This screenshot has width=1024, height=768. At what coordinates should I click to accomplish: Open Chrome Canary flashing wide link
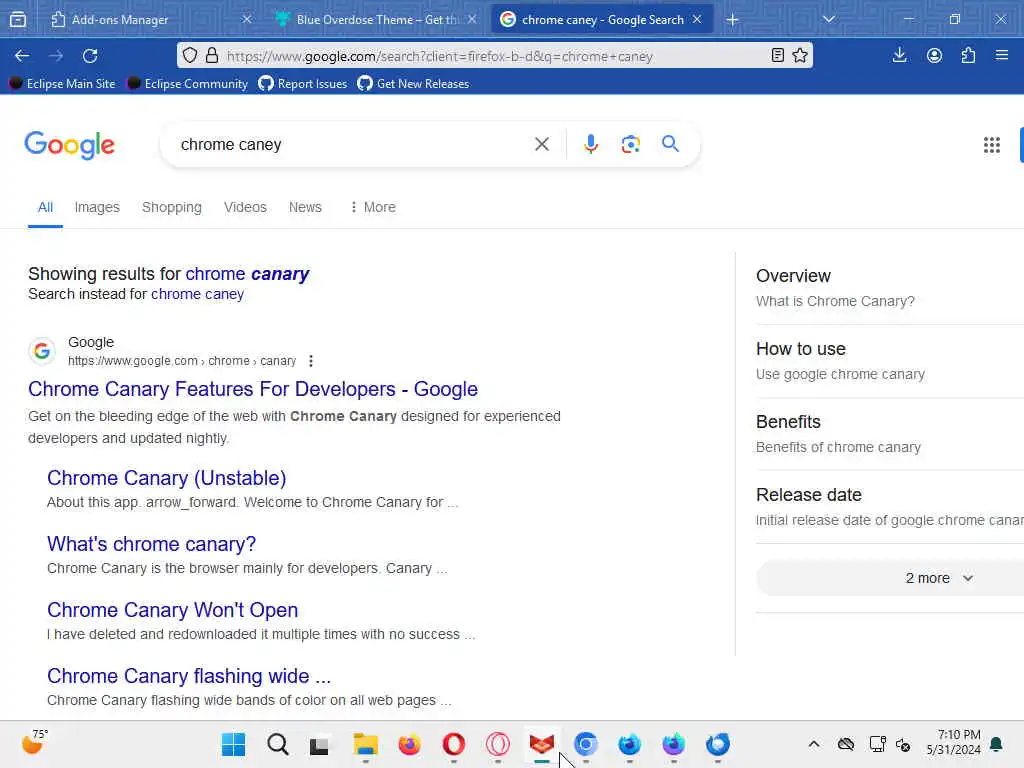tap(189, 676)
